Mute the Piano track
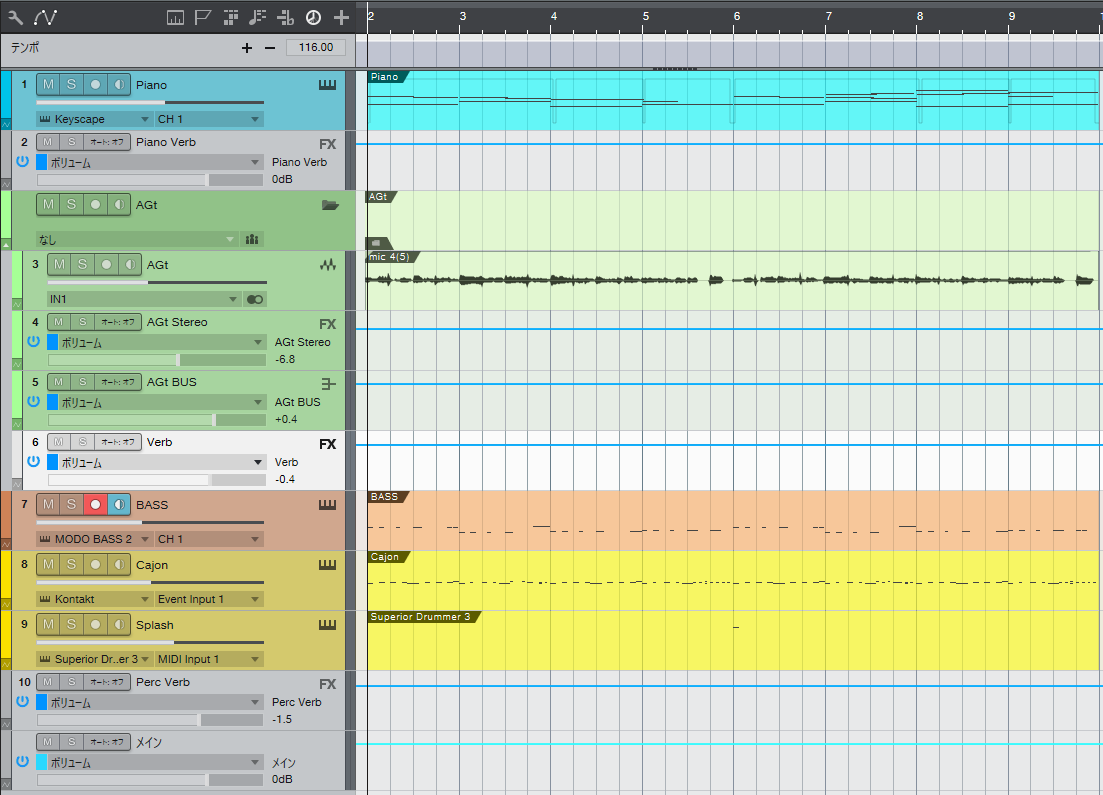The image size is (1103, 795). (x=48, y=84)
